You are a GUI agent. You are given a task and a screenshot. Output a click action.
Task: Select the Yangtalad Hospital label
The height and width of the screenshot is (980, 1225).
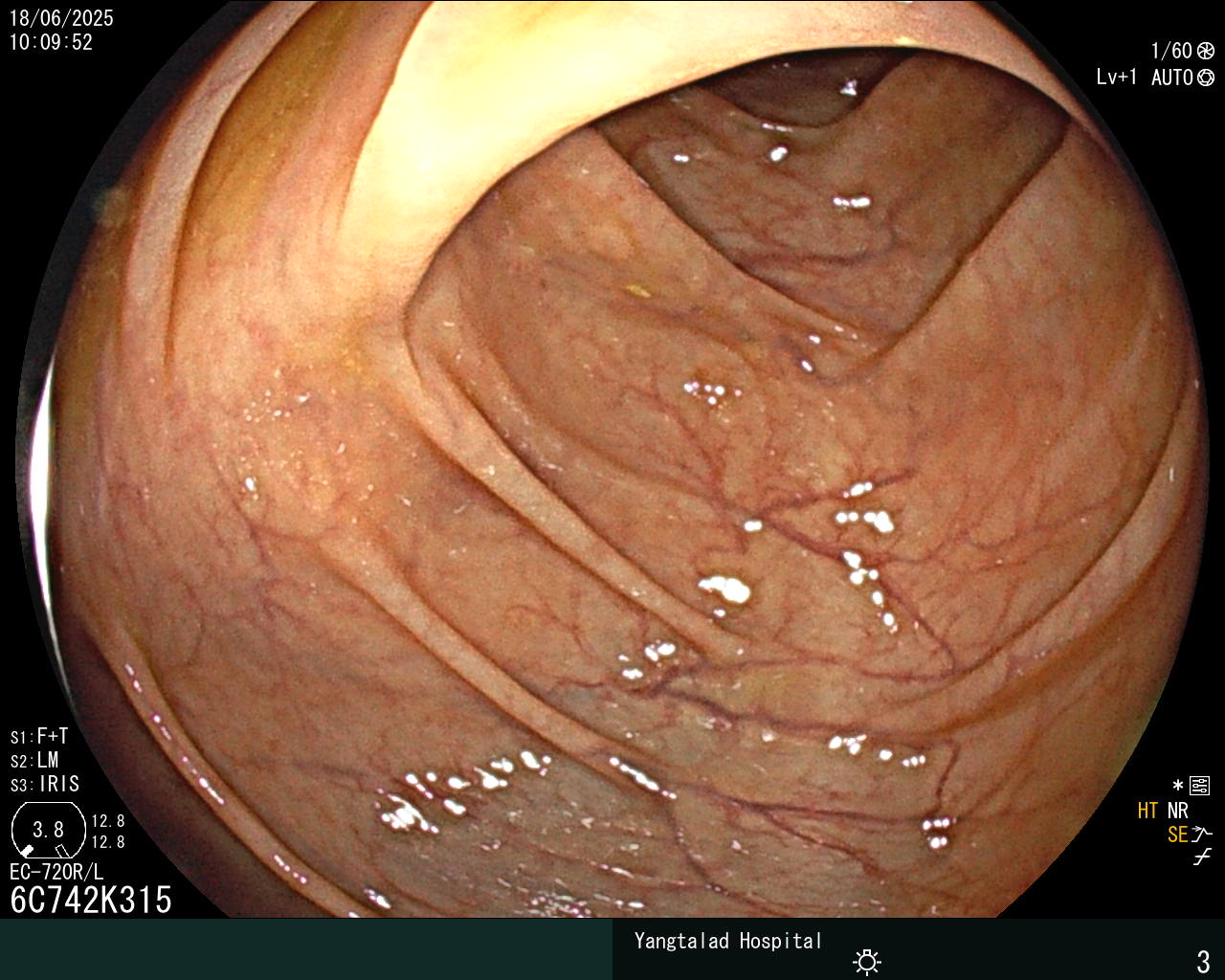pyautogui.click(x=728, y=942)
